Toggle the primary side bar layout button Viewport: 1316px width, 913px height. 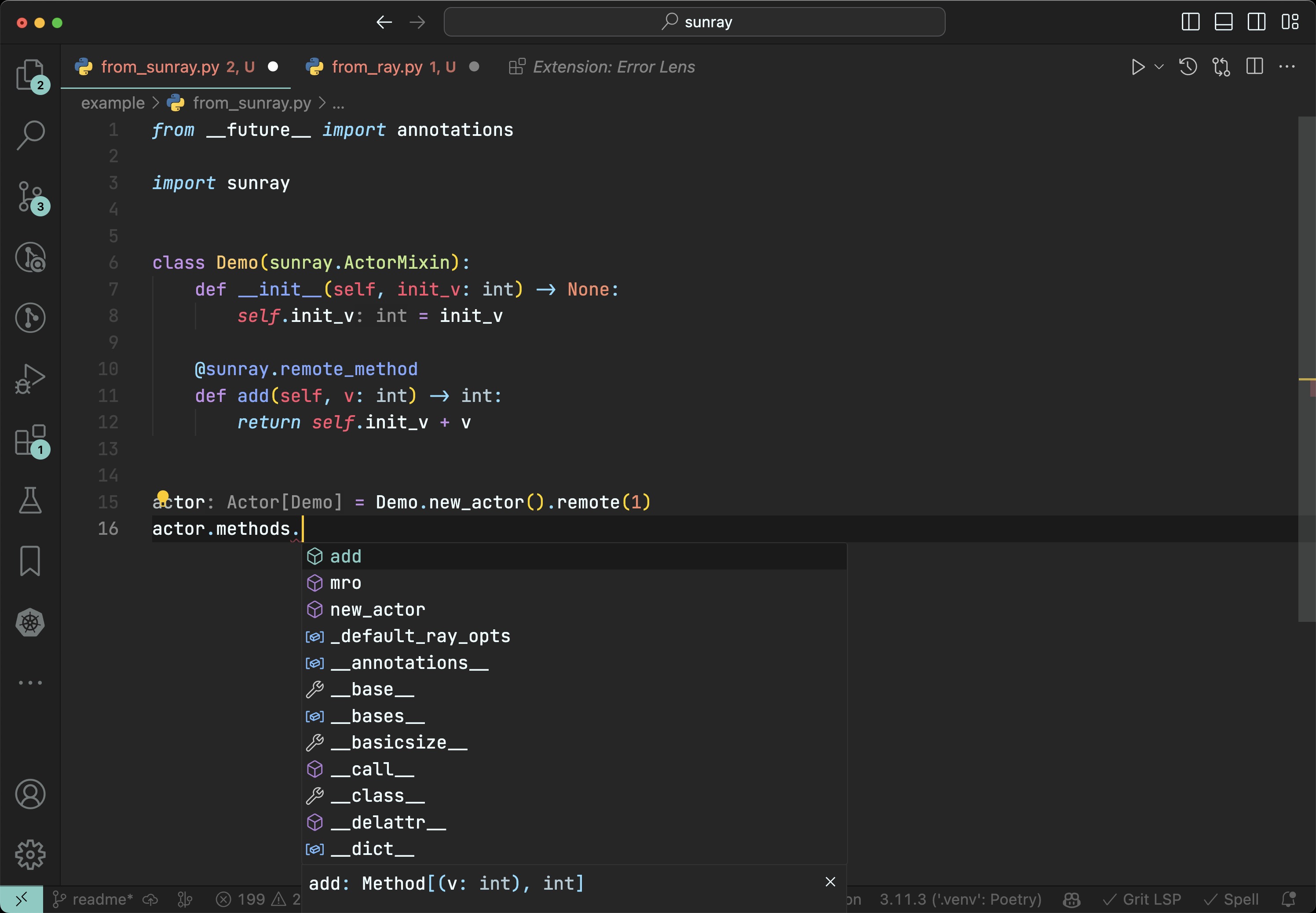1190,22
